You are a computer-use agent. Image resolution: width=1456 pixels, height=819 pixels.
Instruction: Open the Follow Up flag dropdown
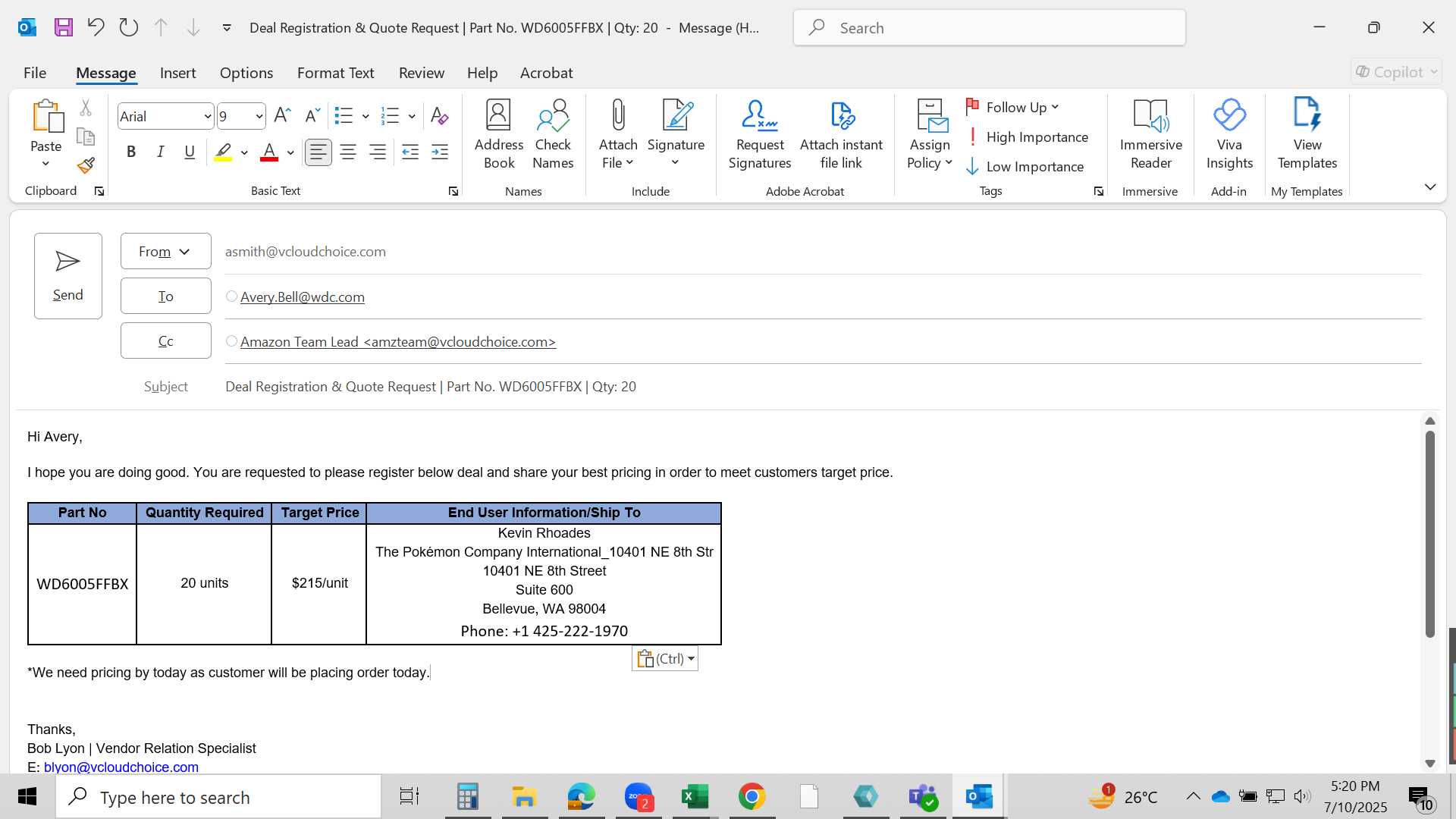coord(1012,107)
